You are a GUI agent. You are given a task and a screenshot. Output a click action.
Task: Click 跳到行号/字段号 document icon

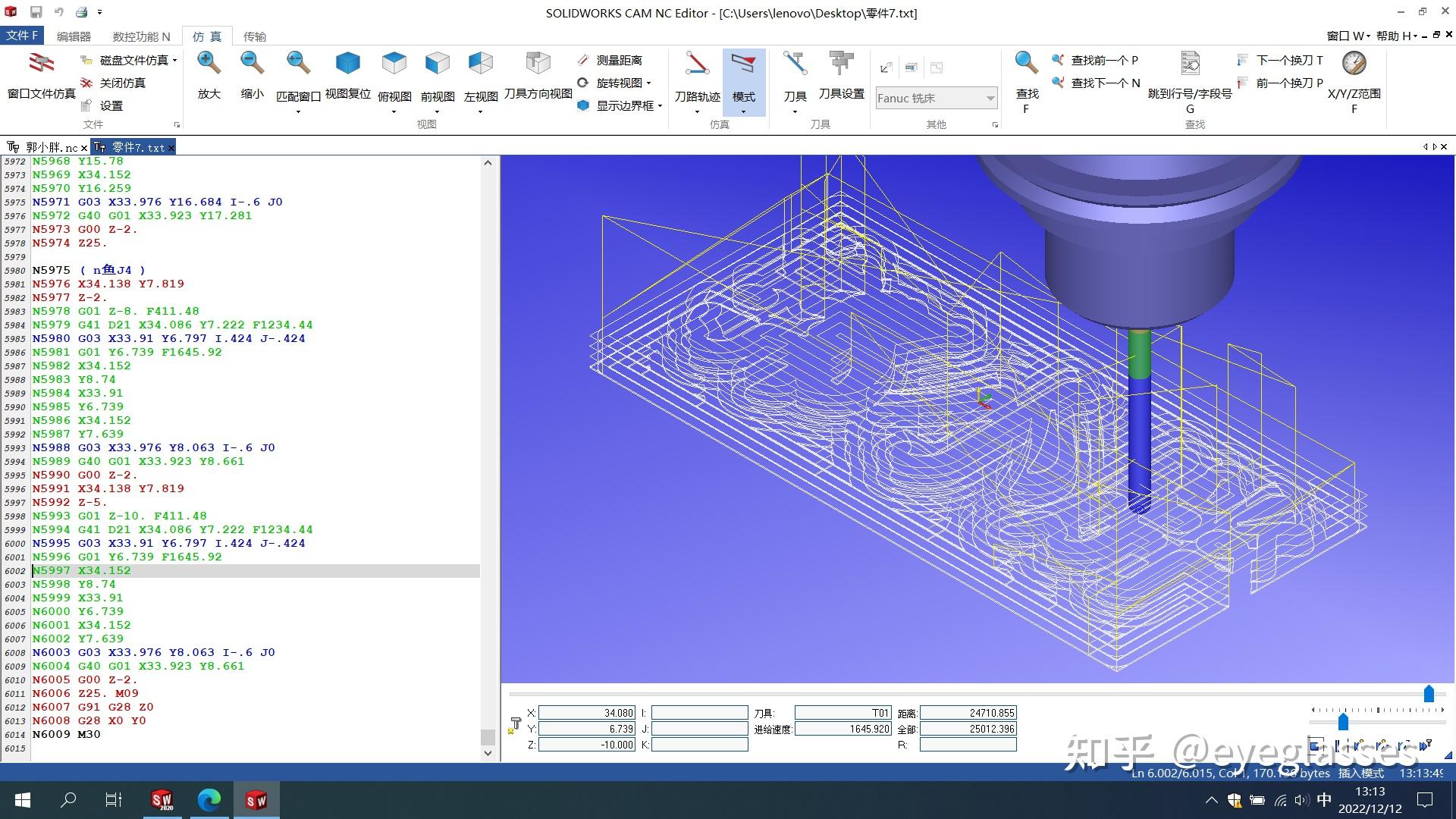tap(1190, 64)
